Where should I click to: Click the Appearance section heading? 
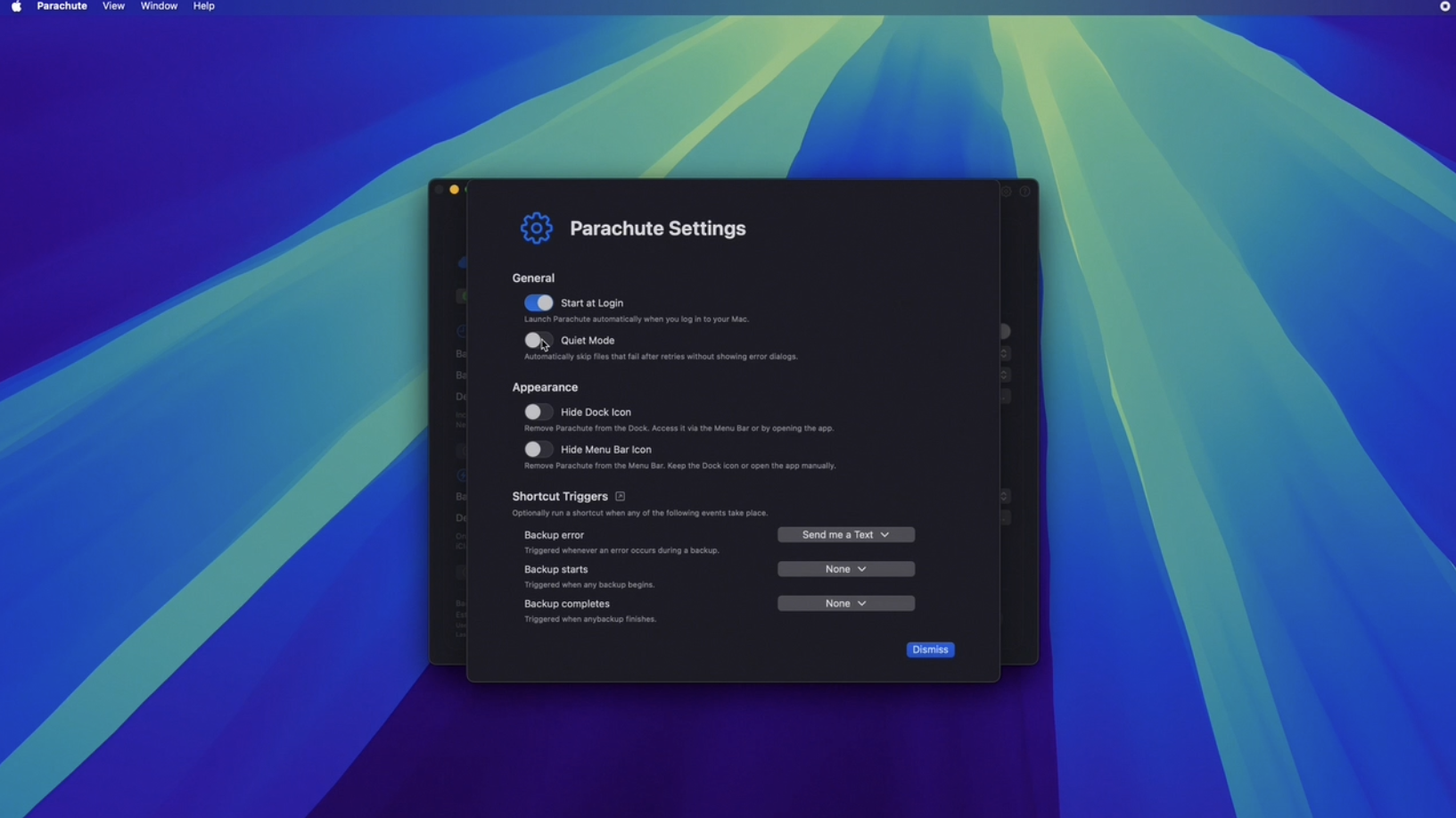545,387
